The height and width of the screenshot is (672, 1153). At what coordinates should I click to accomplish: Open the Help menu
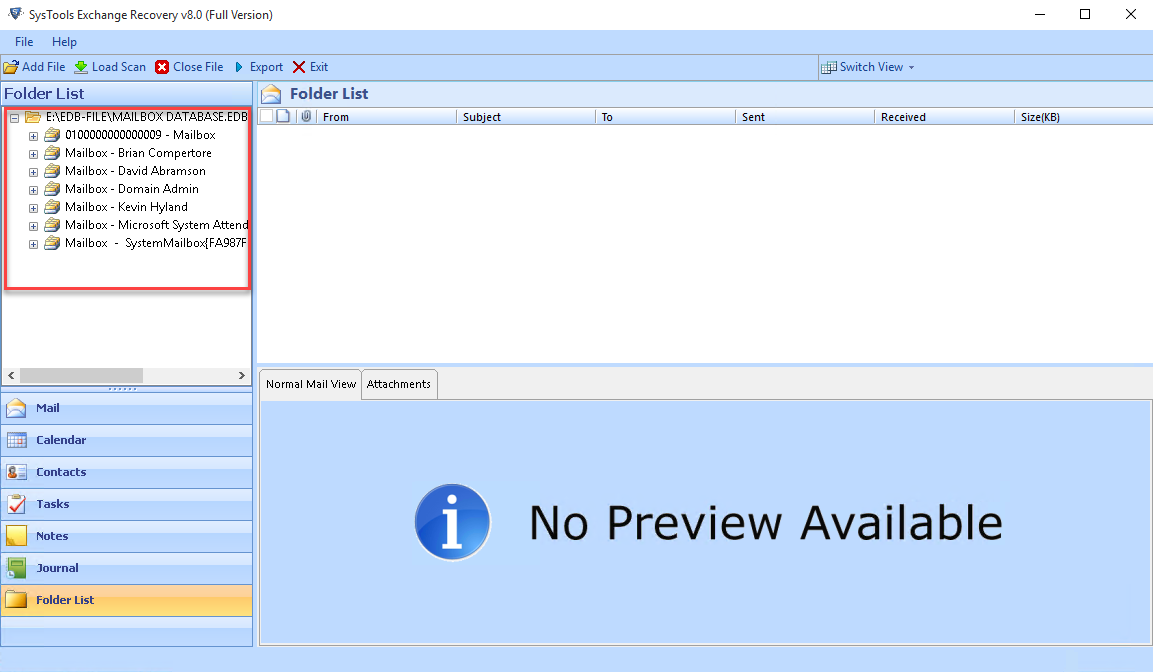pos(64,42)
